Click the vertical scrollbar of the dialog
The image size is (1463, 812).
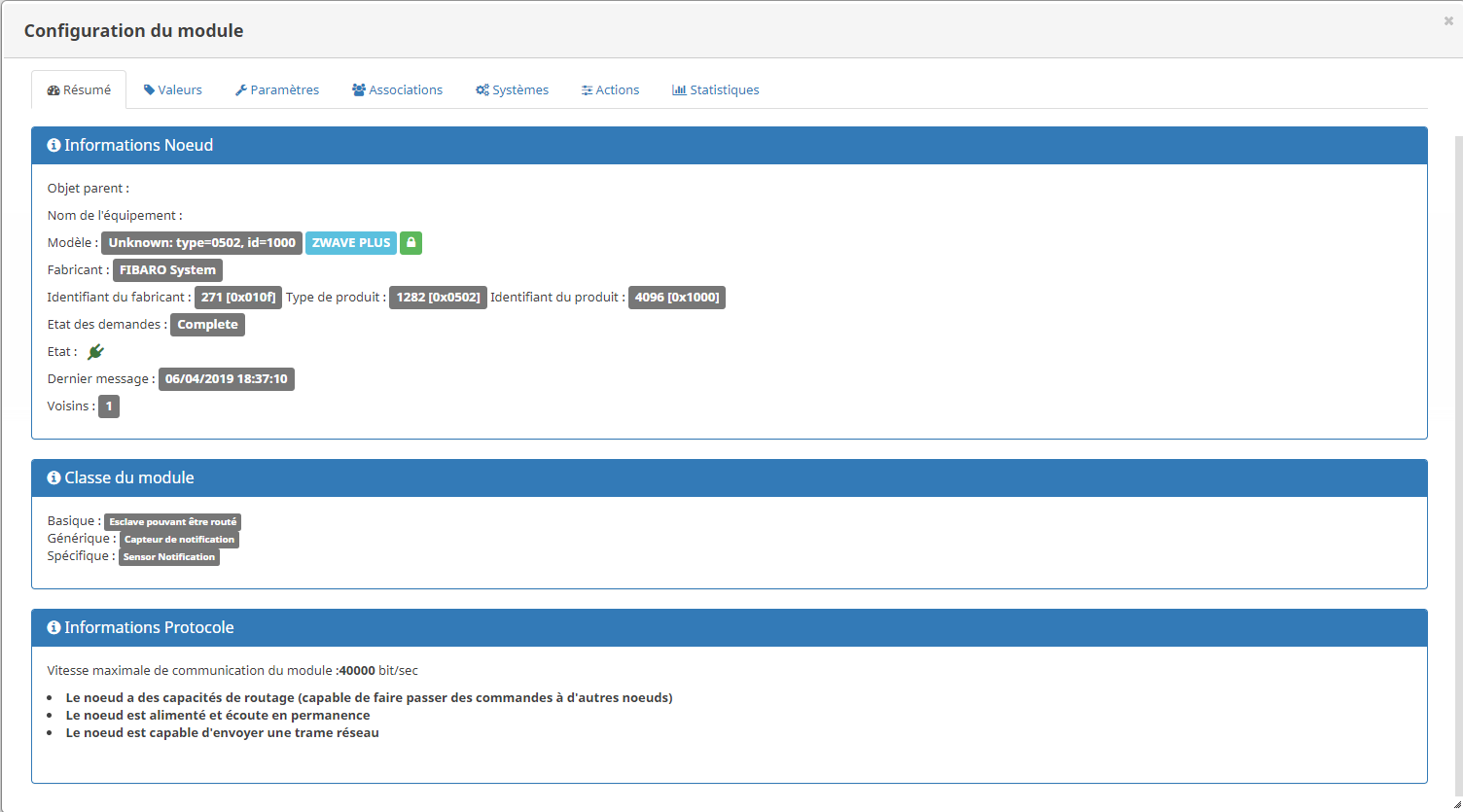pos(1457,467)
